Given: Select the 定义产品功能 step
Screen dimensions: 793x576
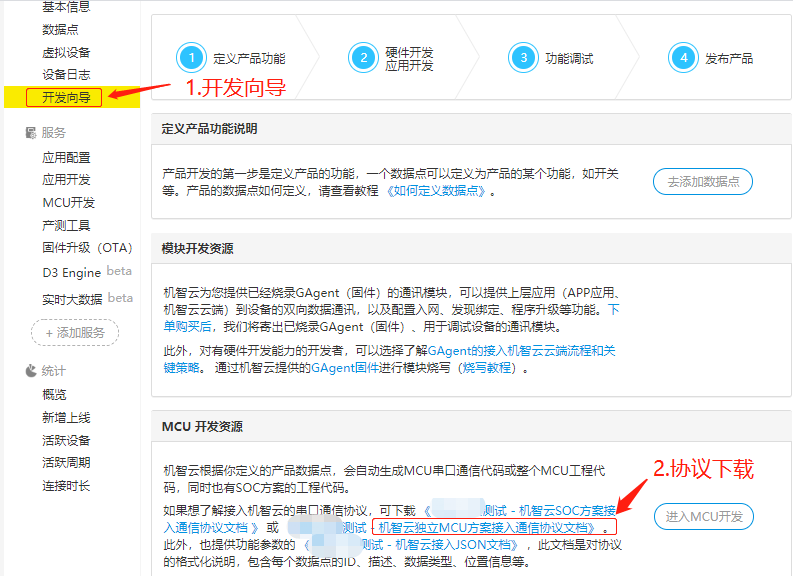Looking at the screenshot, I should (x=249, y=58).
